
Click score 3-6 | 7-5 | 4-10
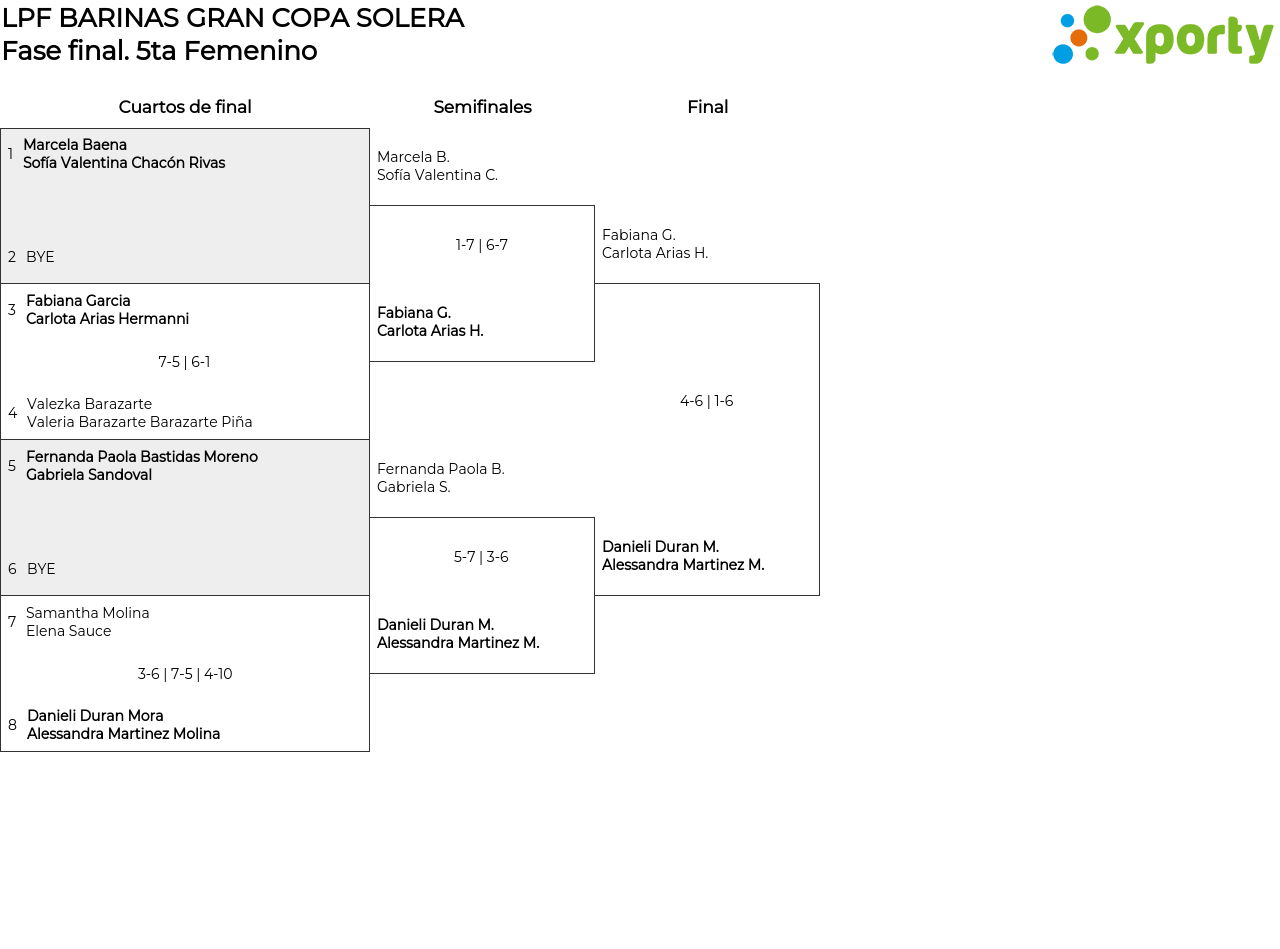[x=185, y=674]
